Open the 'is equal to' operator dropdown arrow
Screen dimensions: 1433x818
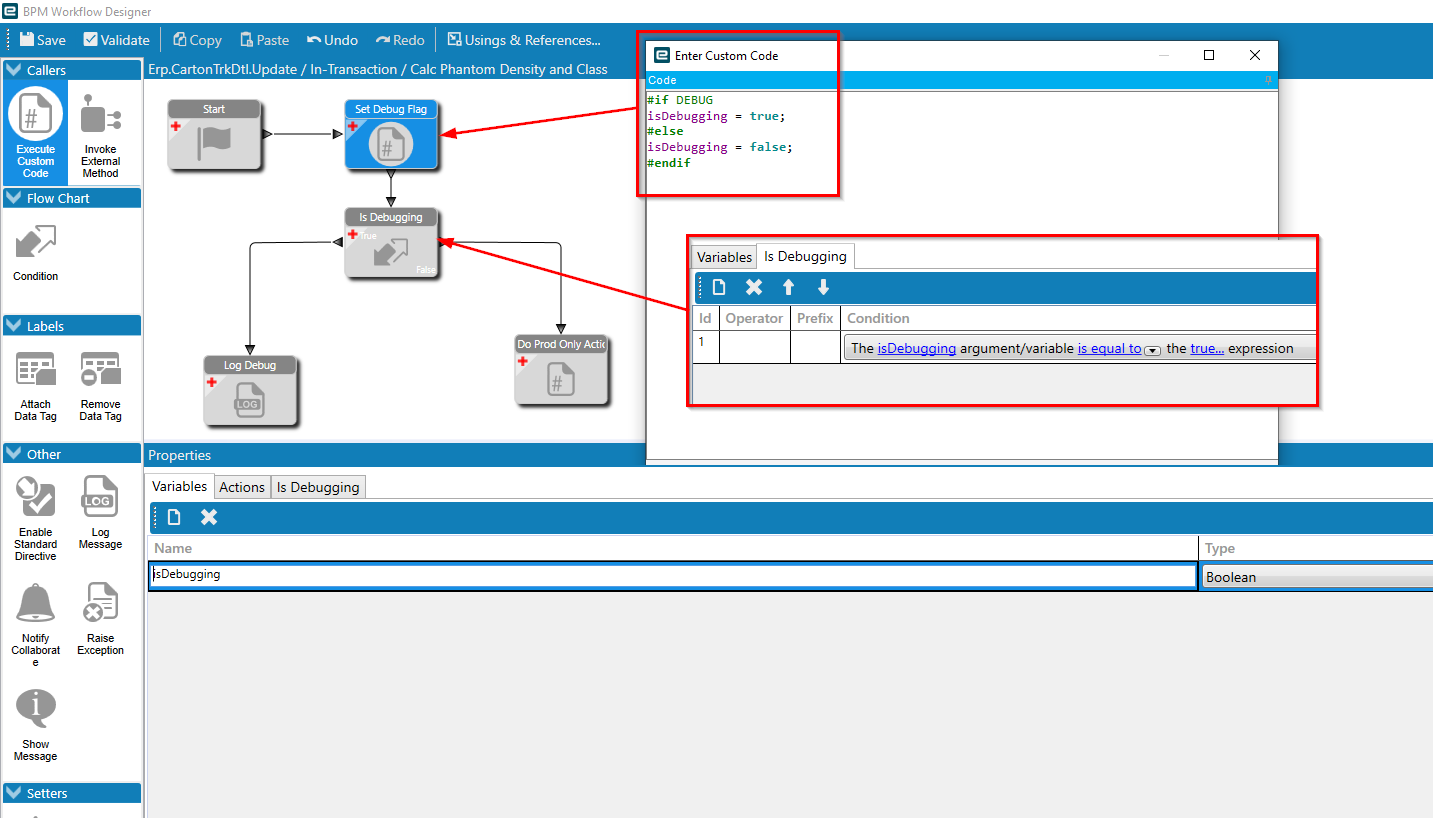click(x=1152, y=350)
